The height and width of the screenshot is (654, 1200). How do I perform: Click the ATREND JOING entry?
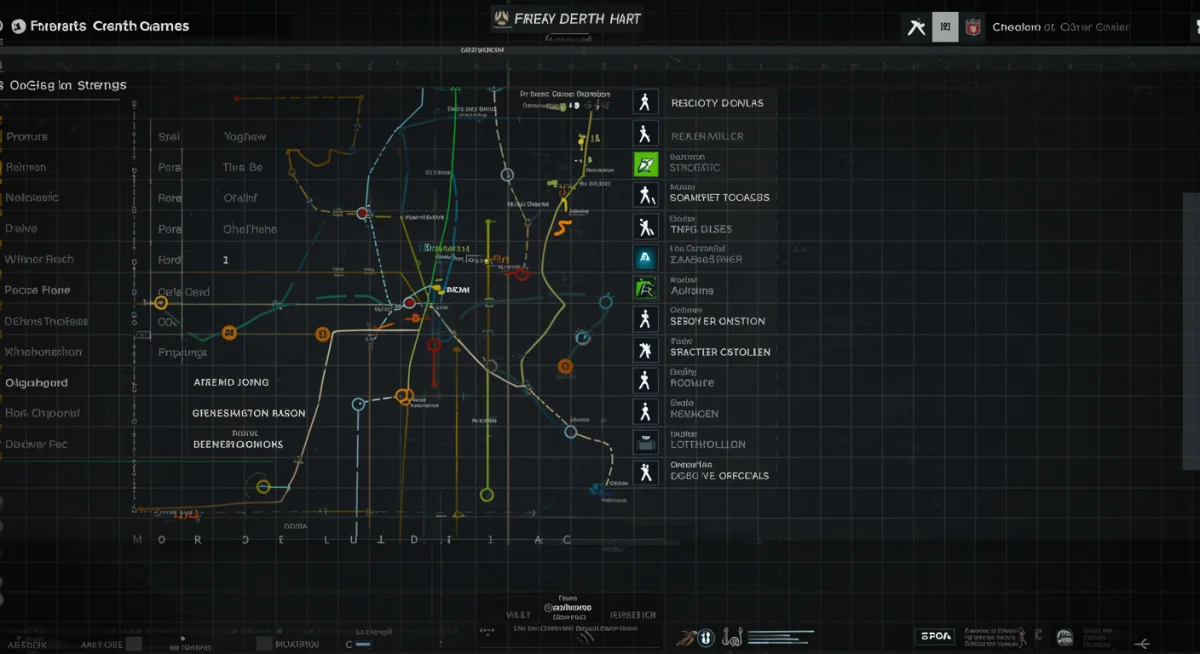coord(231,382)
